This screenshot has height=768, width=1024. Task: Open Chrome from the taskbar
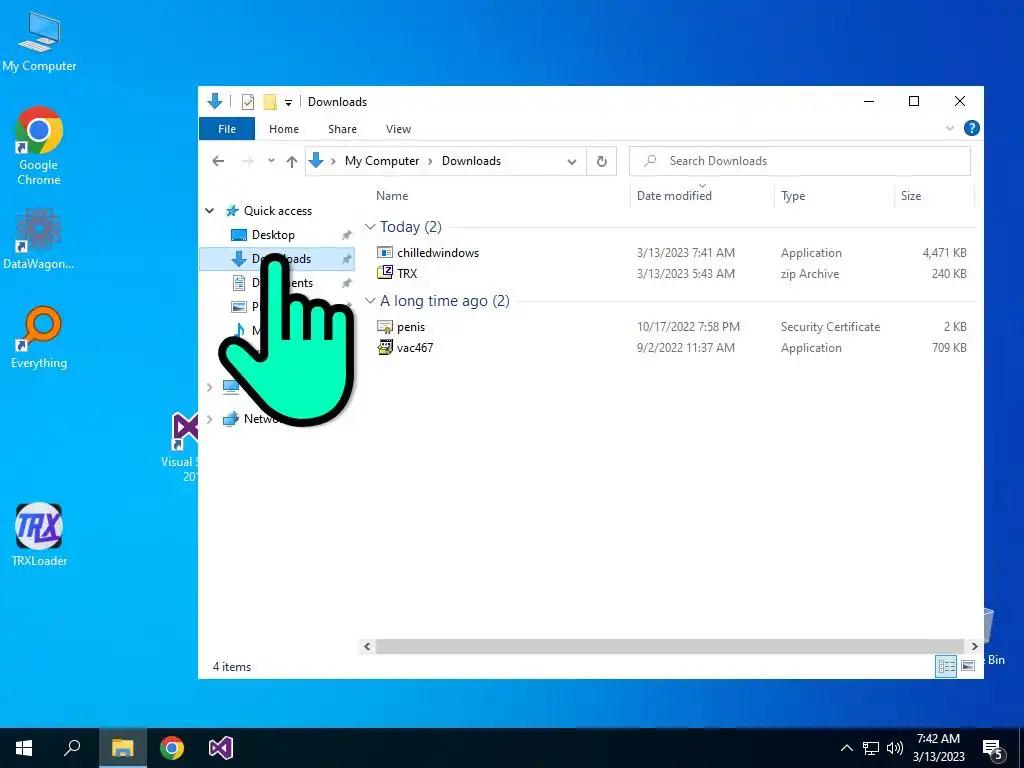[x=172, y=748]
